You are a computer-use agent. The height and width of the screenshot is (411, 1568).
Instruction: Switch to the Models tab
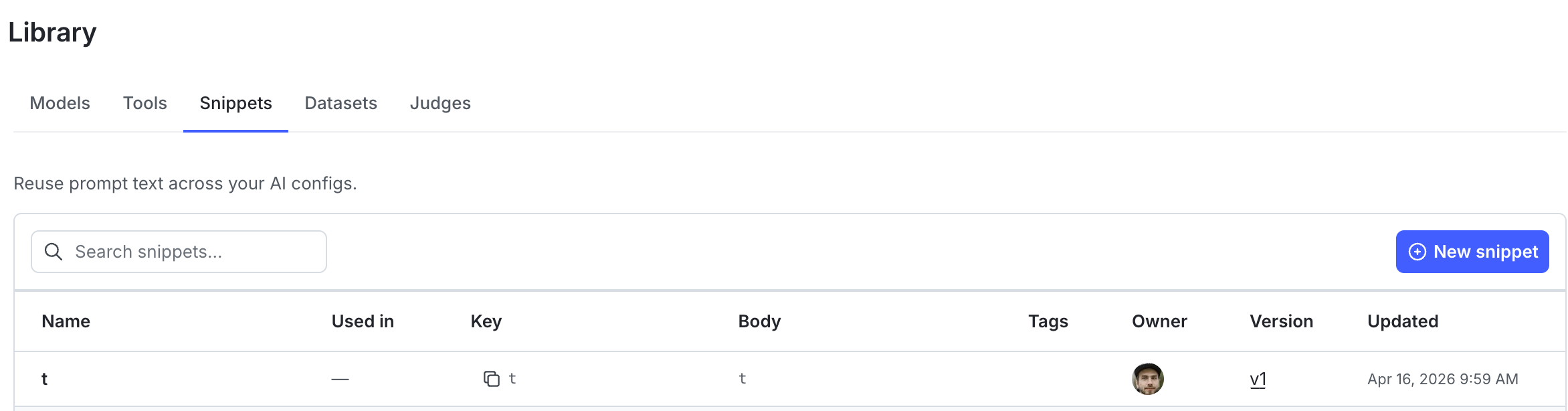(x=59, y=103)
